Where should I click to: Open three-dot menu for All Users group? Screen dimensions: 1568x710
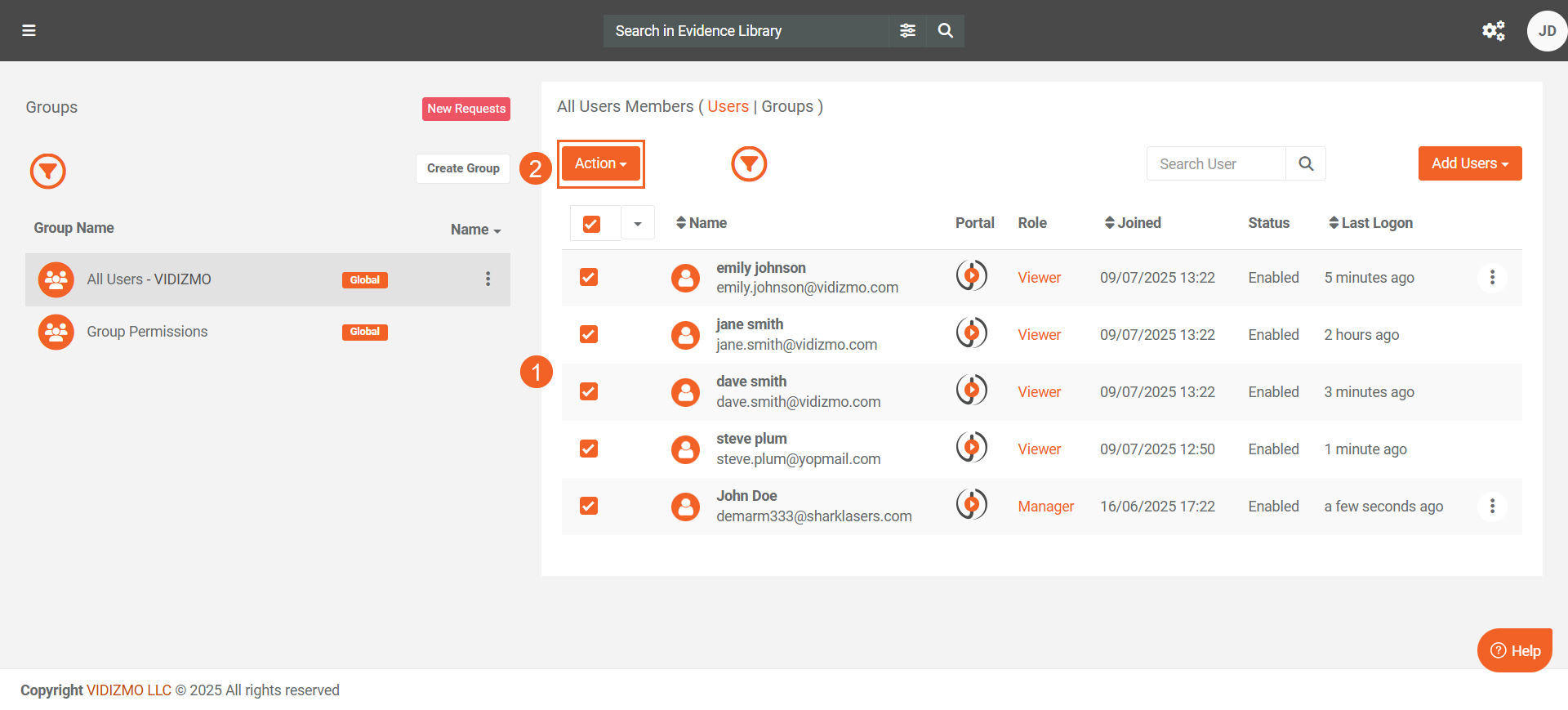coord(488,279)
